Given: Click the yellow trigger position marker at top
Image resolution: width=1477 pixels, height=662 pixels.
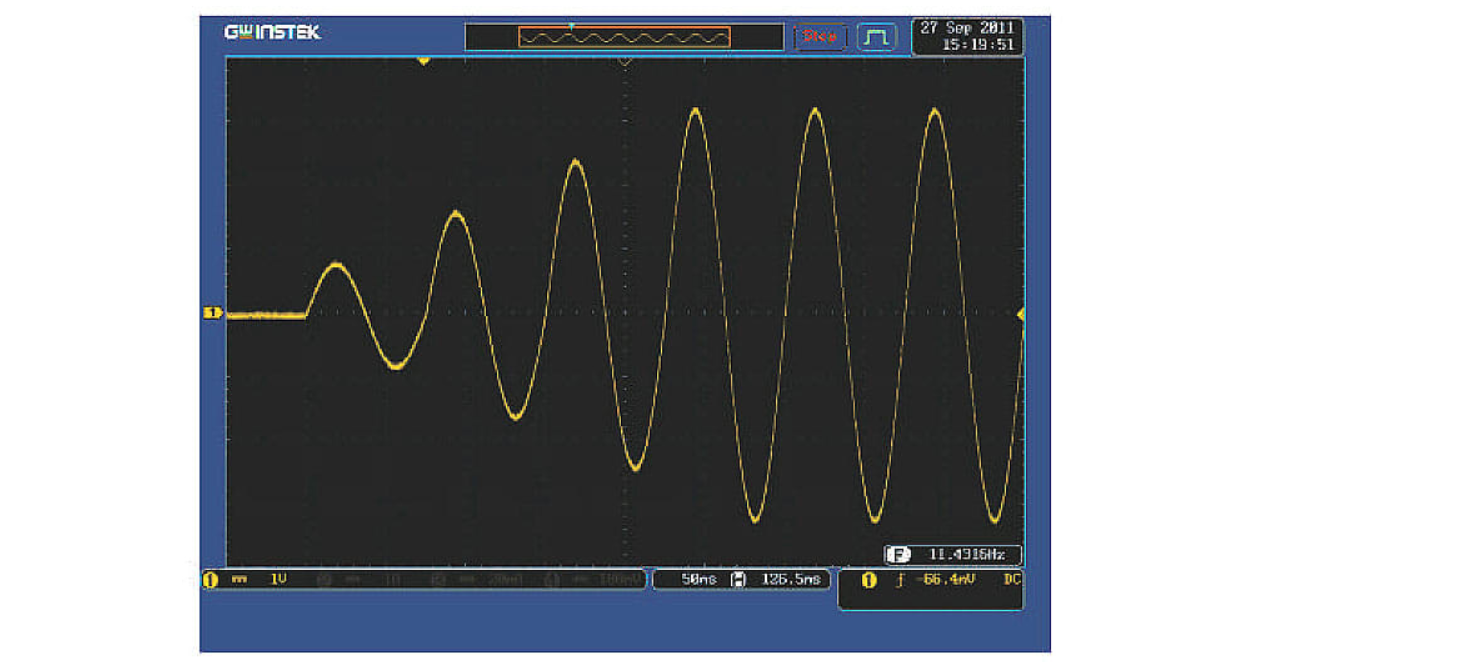Looking at the screenshot, I should [x=423, y=61].
